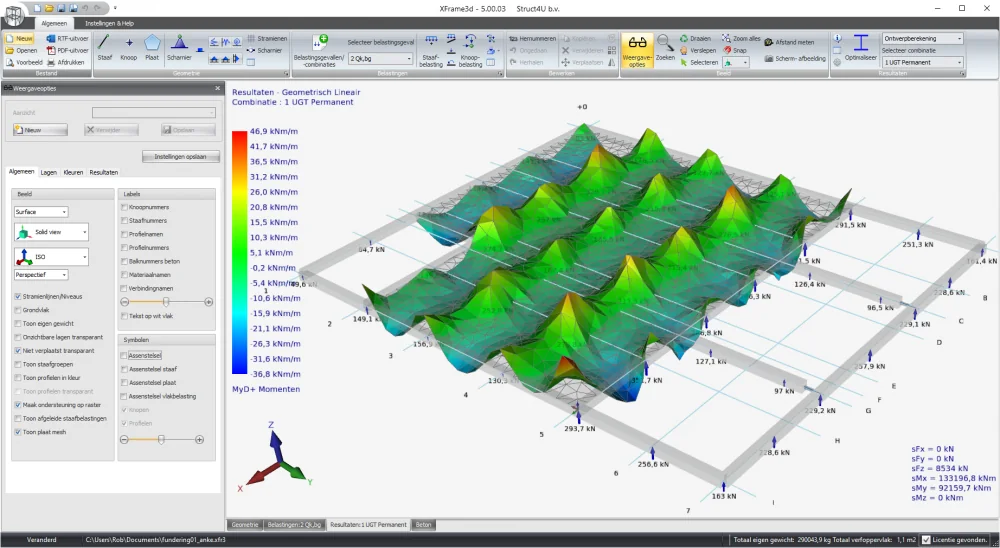Toggle the Snap magnet tool
Viewport: 1000px width, 548px height.
tap(735, 50)
